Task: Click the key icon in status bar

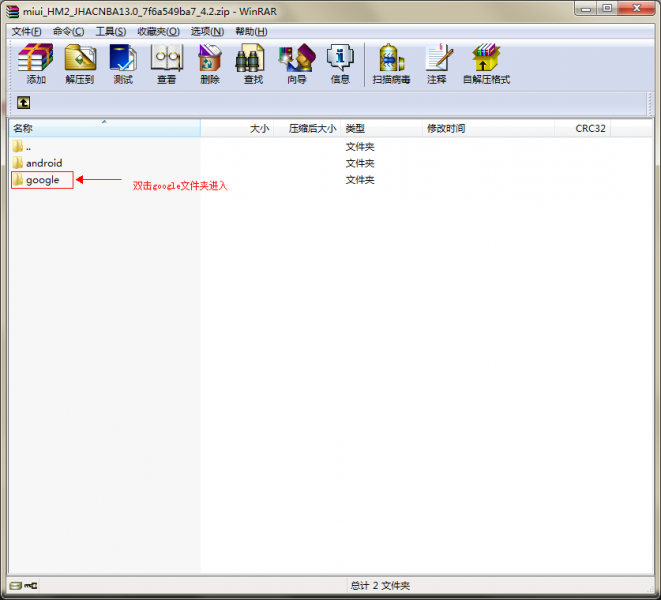Action: tap(31, 586)
